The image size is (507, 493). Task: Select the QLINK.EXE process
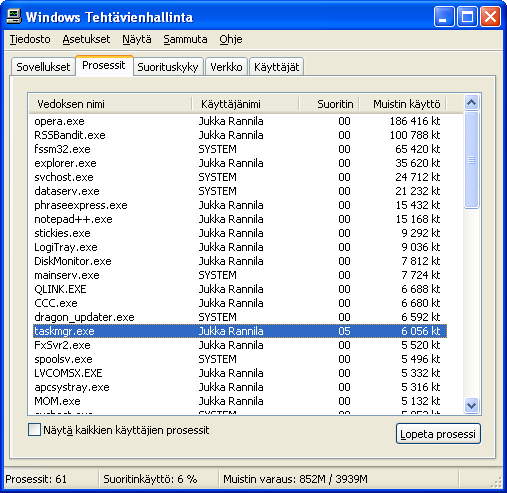[240, 289]
